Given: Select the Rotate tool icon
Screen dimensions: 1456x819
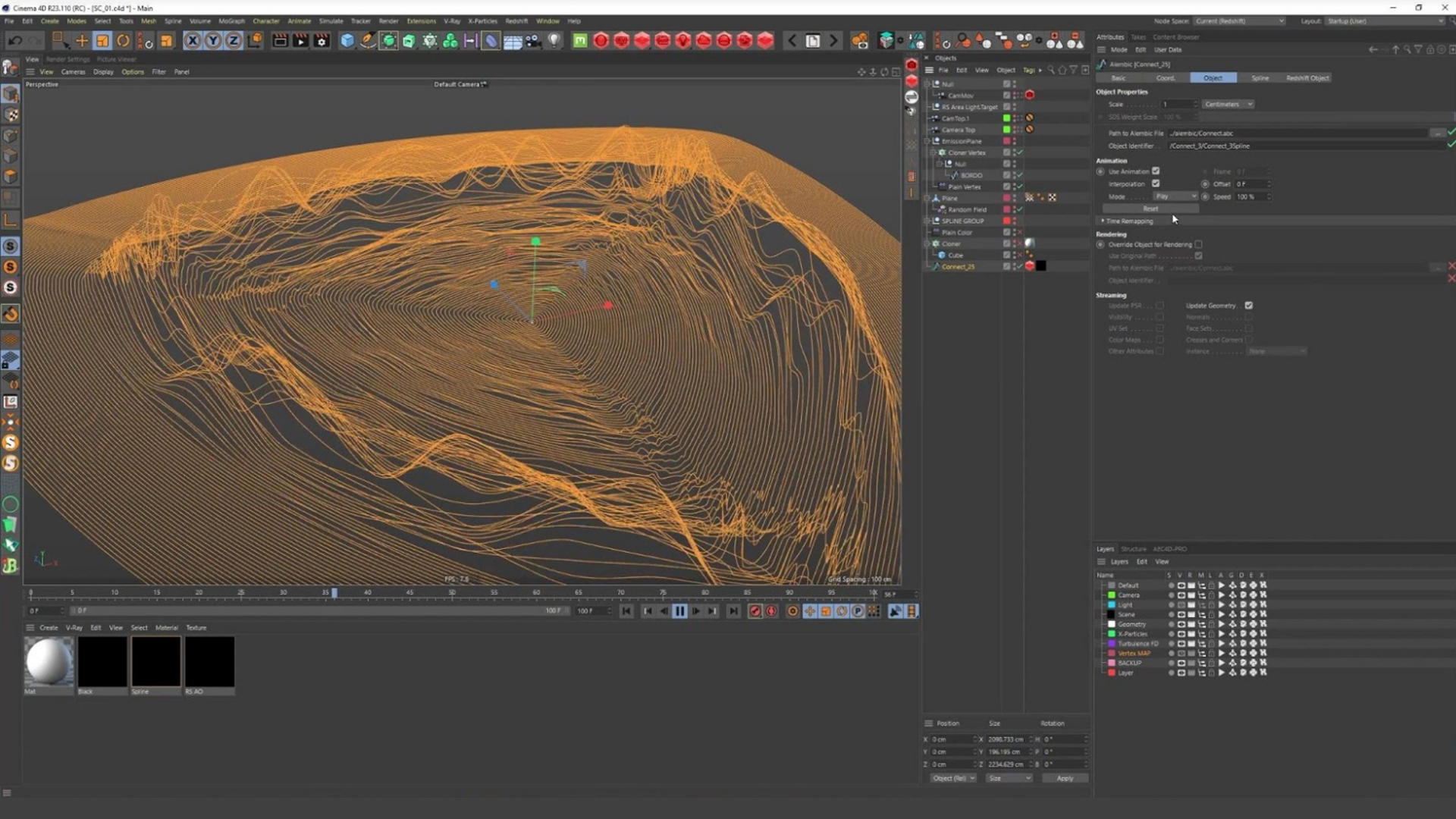Looking at the screenshot, I should tap(123, 41).
